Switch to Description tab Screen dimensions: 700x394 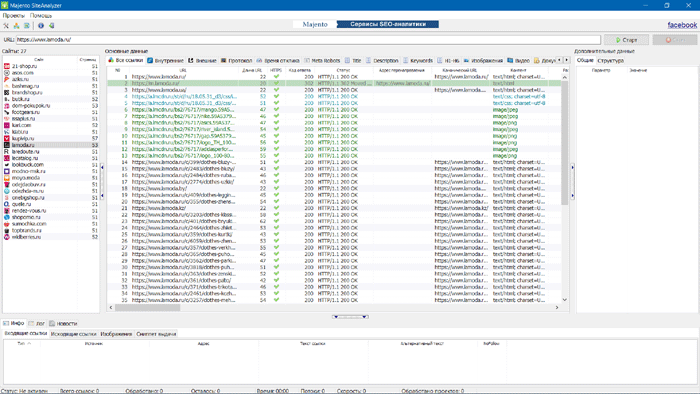click(382, 60)
